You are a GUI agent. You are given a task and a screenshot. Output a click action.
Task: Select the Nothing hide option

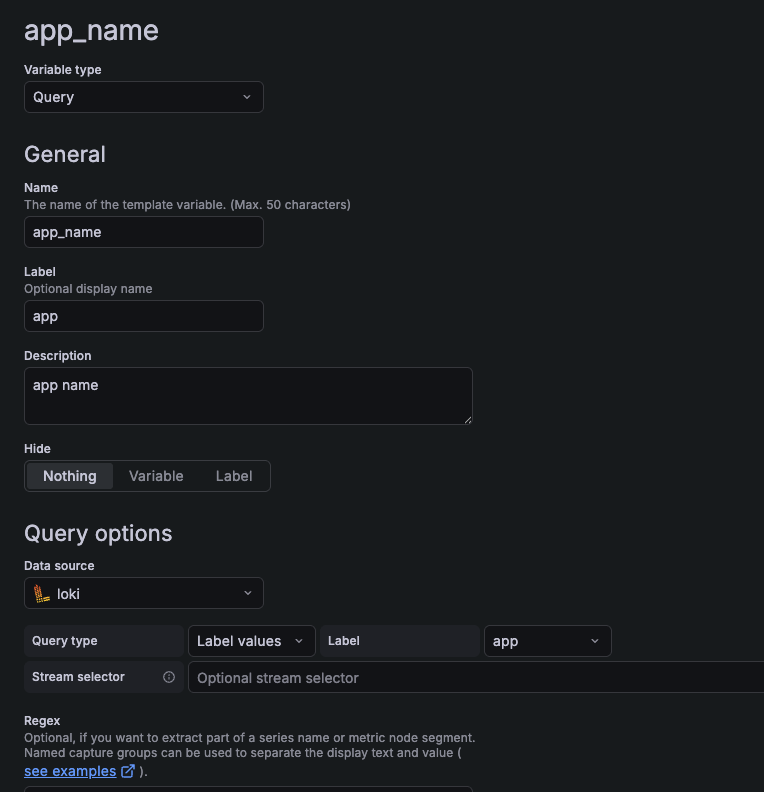coord(70,476)
